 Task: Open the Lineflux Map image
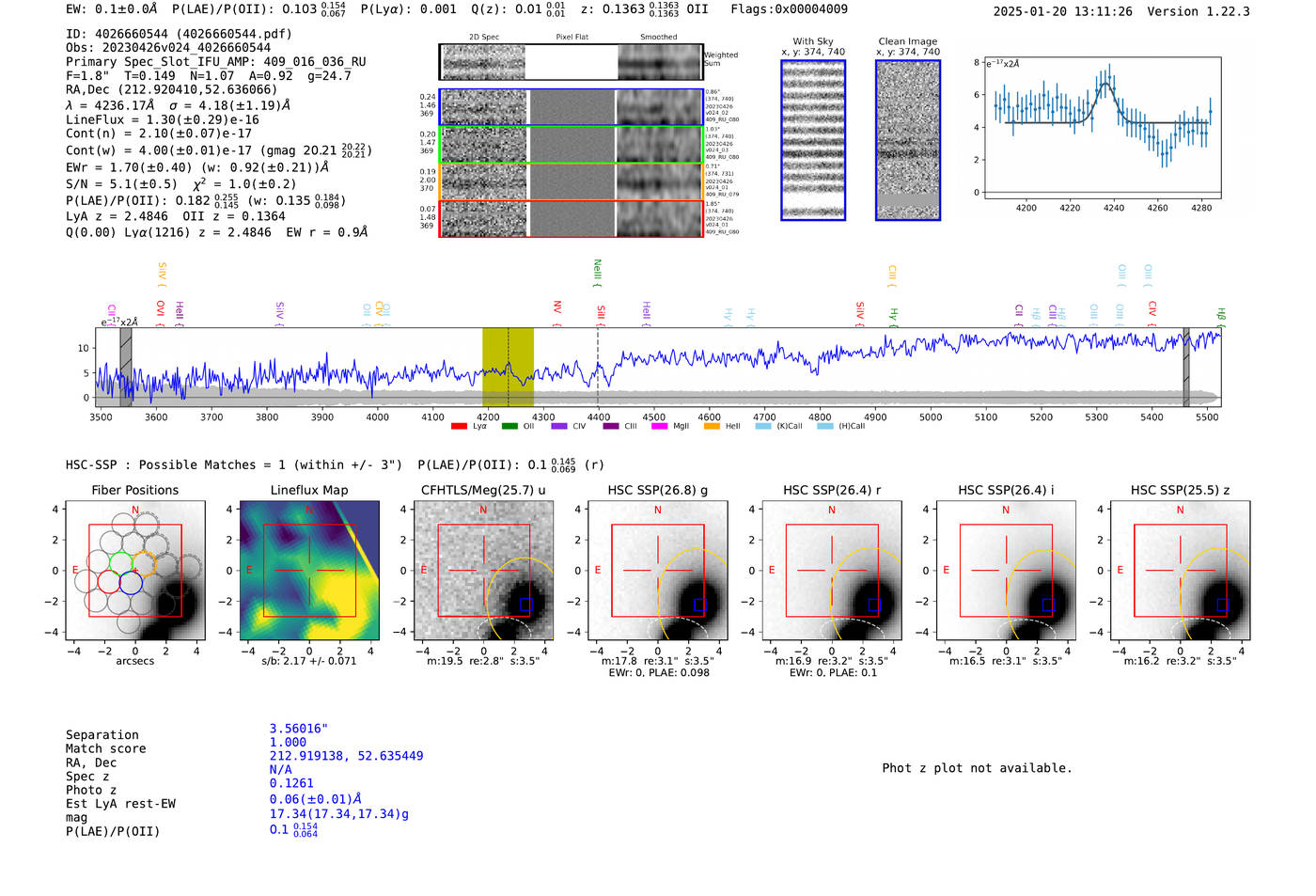point(309,571)
